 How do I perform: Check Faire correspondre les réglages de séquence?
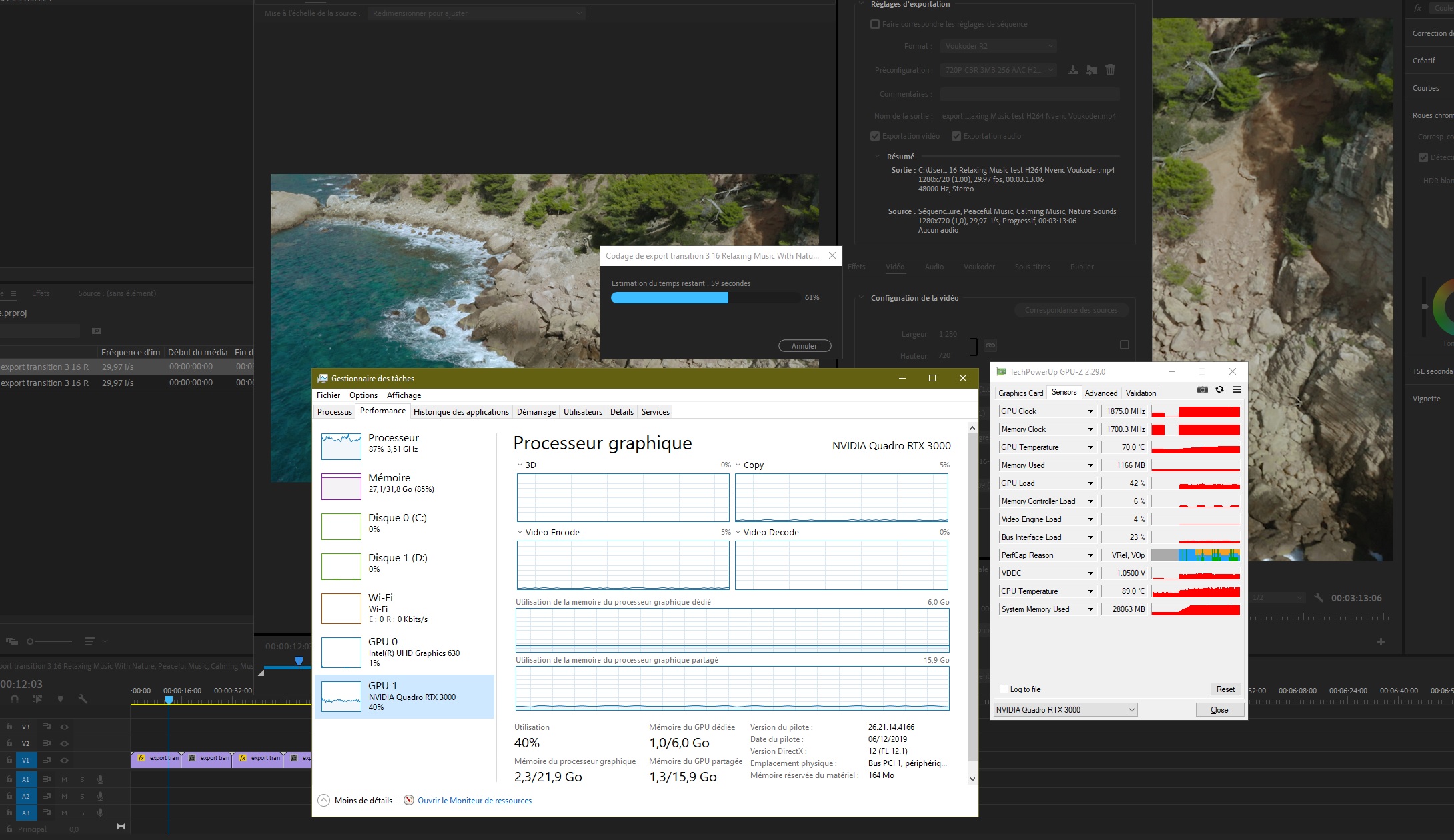(x=875, y=24)
